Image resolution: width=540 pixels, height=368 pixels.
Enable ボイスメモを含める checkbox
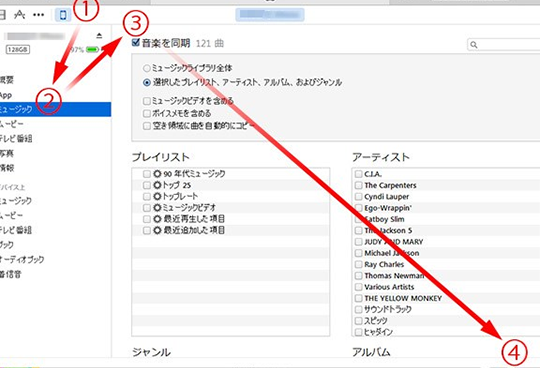tap(147, 113)
